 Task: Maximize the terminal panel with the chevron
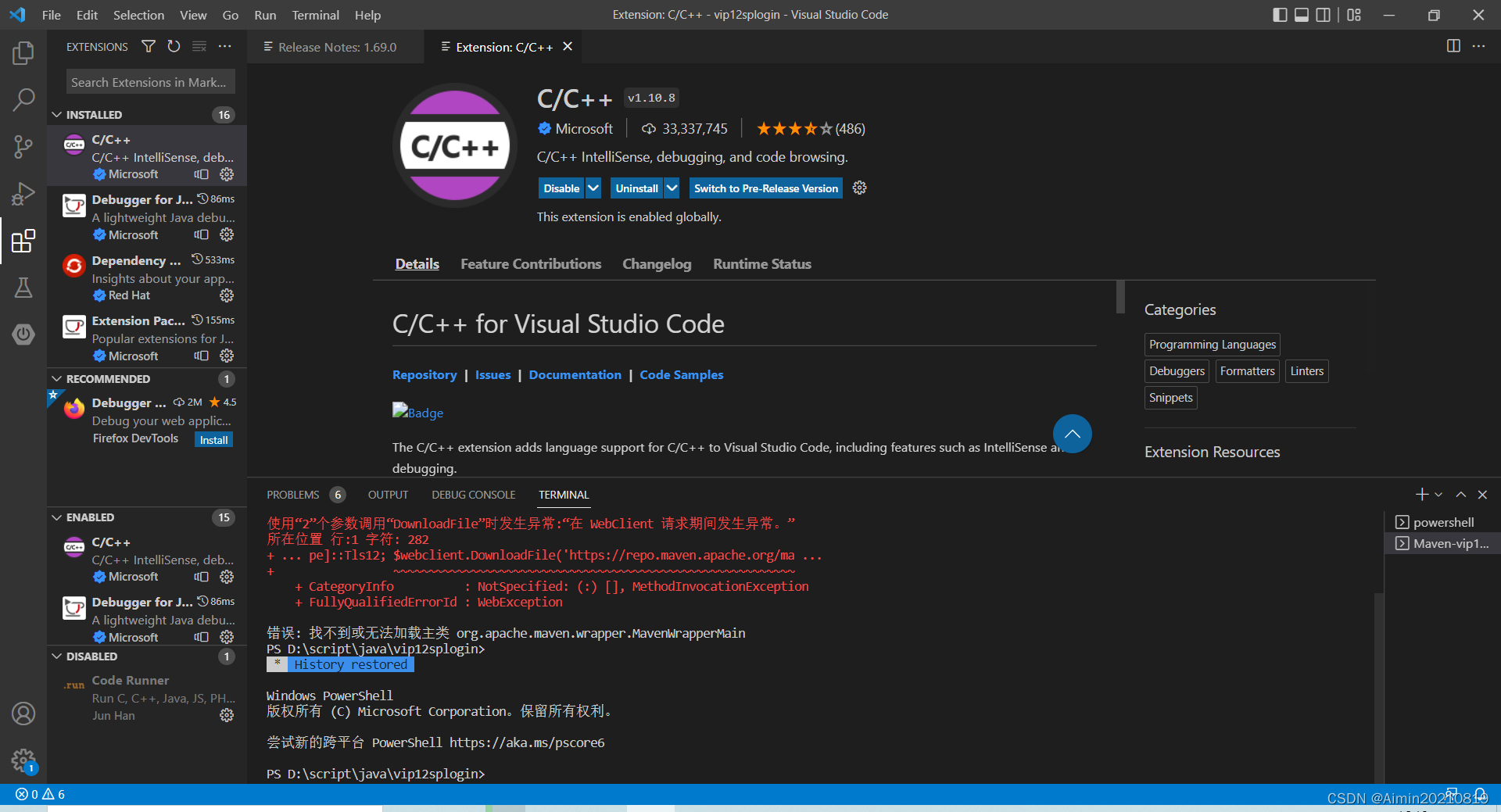point(1460,495)
